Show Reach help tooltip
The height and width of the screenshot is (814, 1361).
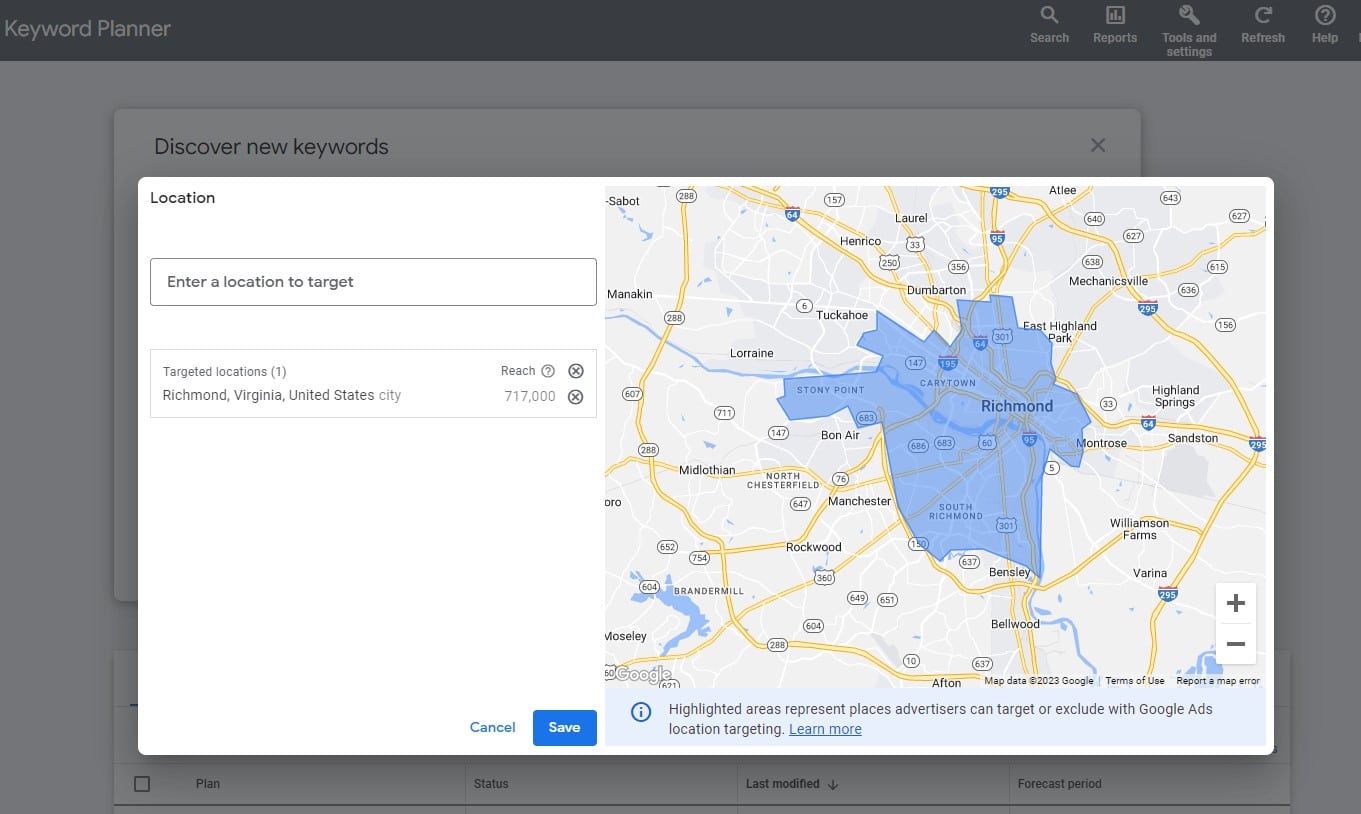click(548, 371)
